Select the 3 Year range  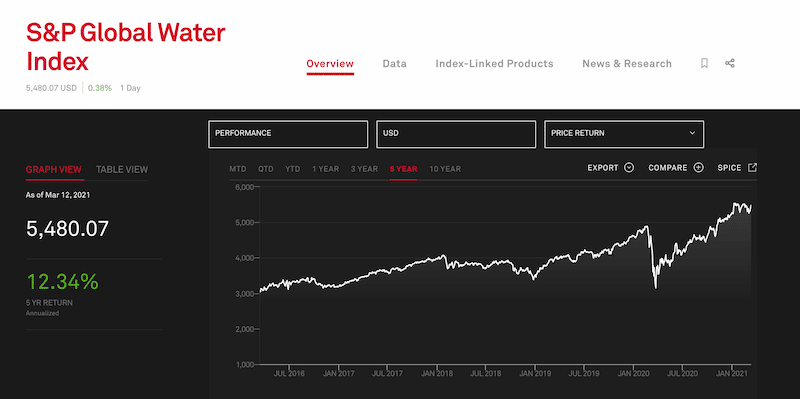[364, 169]
